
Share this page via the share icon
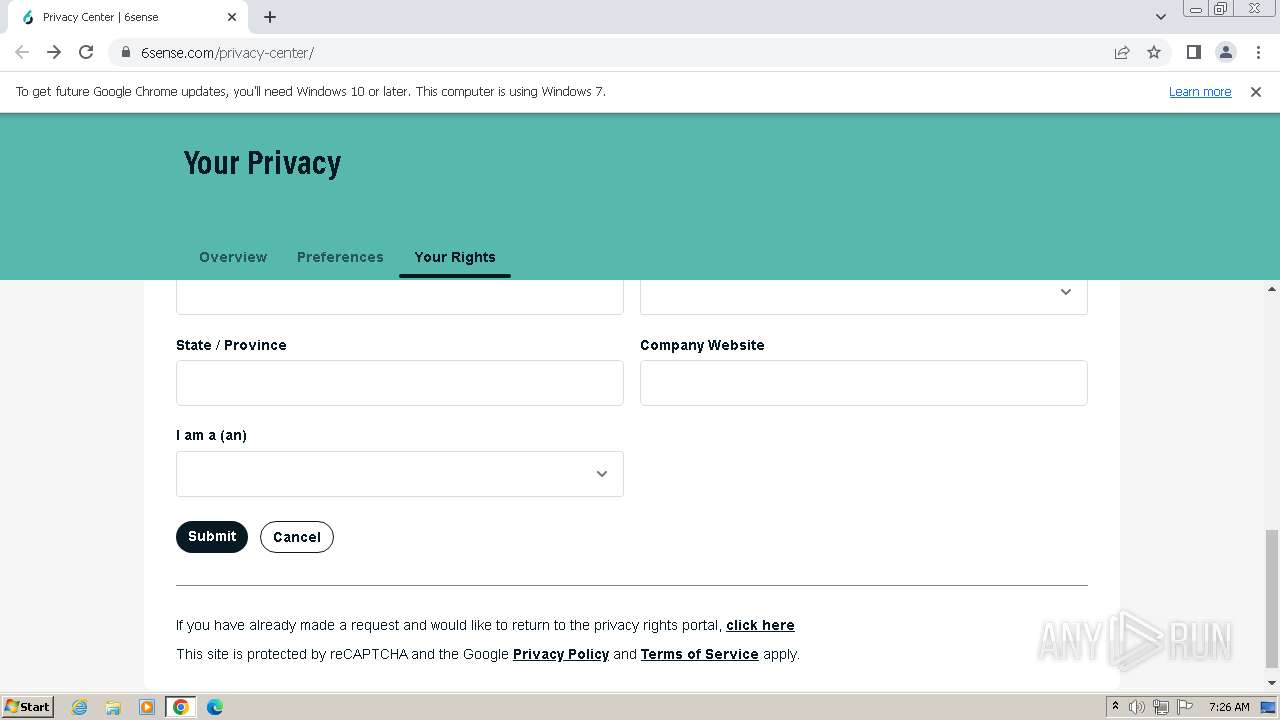pos(1122,52)
